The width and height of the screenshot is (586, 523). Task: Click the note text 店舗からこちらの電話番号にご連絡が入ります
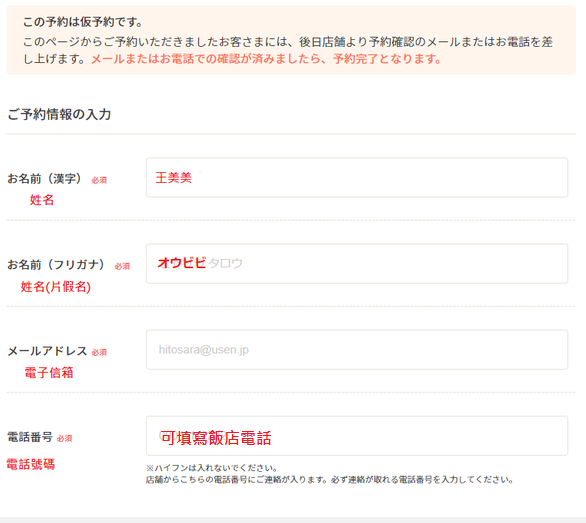(236, 480)
